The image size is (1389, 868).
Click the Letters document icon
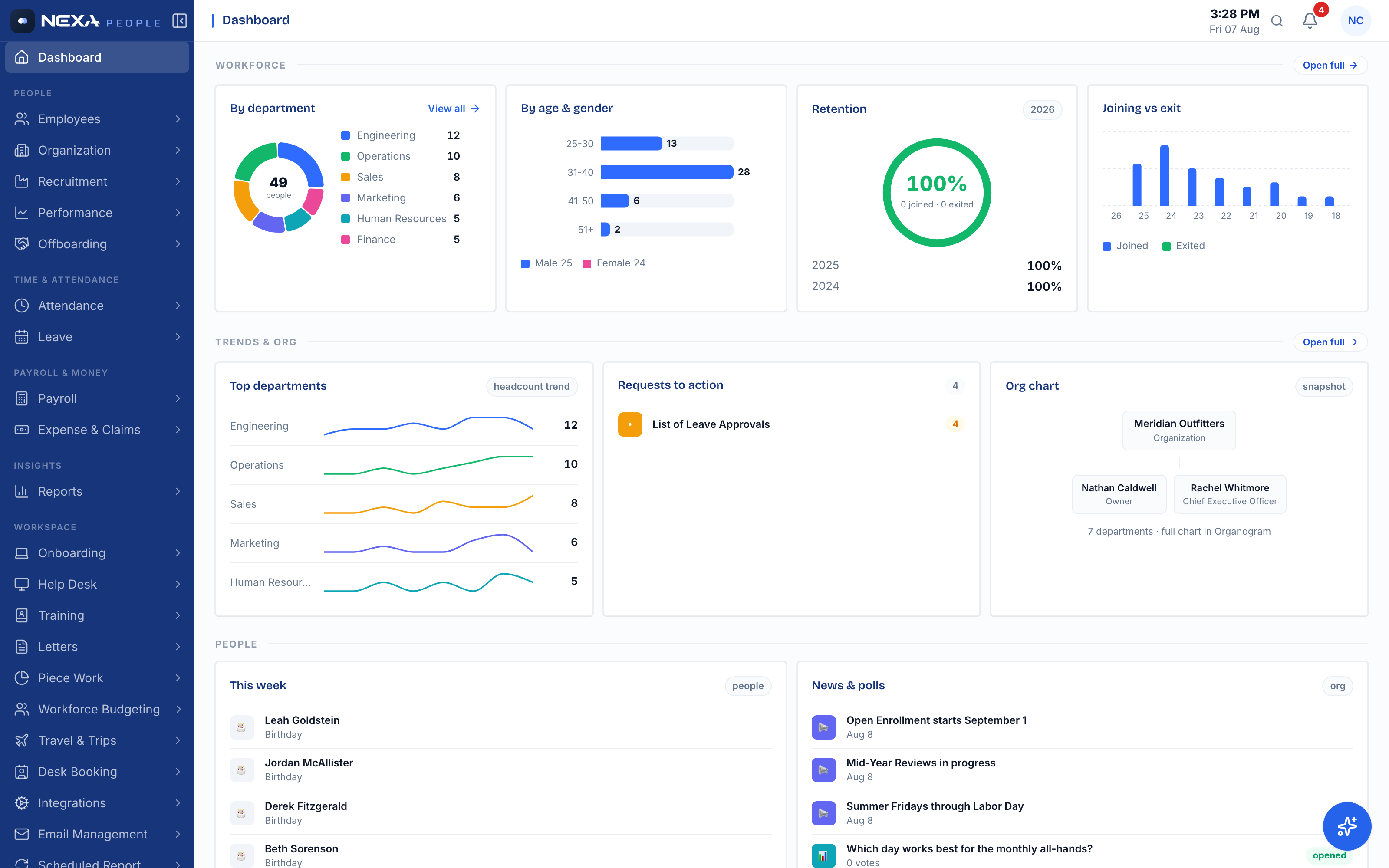(22, 647)
